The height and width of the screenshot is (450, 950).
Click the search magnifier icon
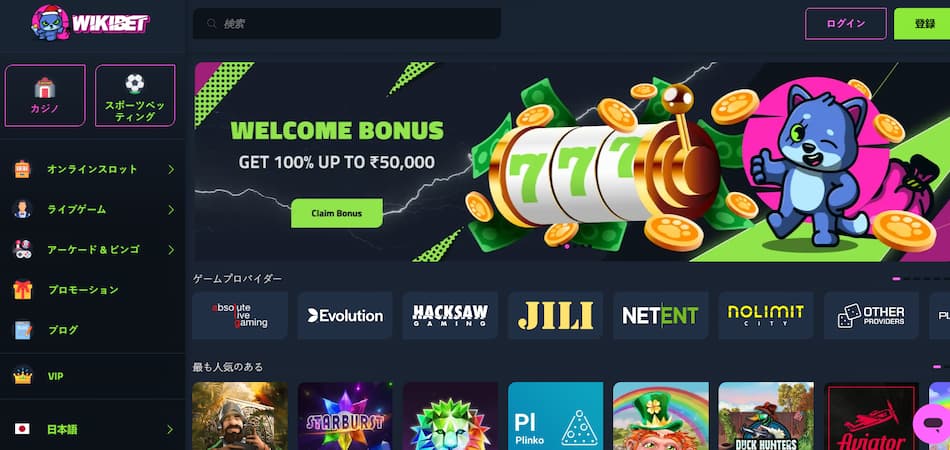coord(211,24)
